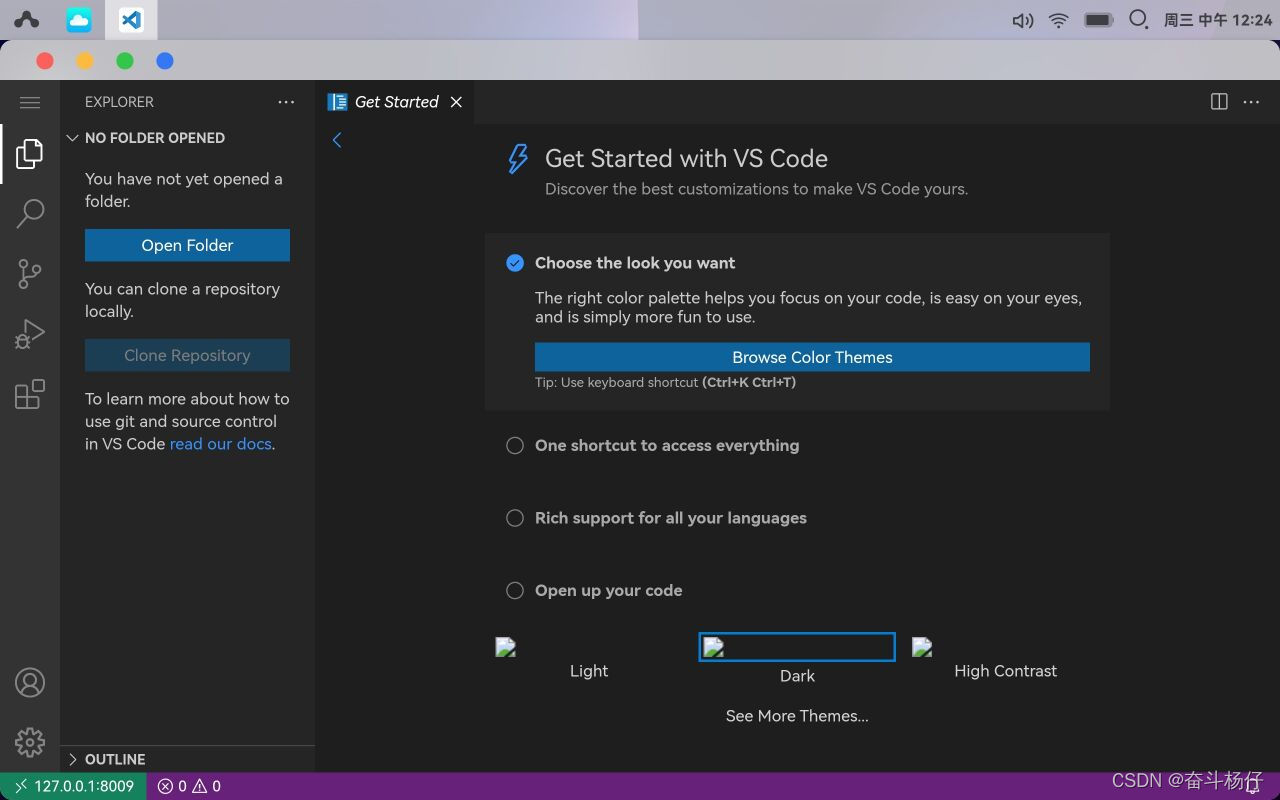The height and width of the screenshot is (800, 1280).
Task: Open the Explorer view in activity bar
Action: click(30, 154)
